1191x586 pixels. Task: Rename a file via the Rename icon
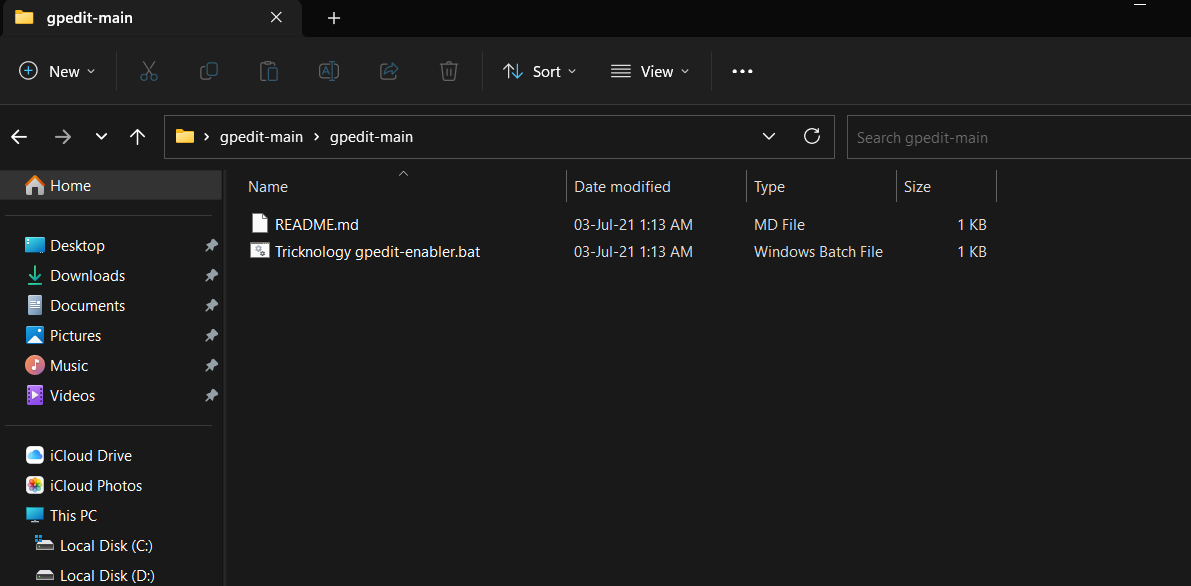tap(328, 71)
